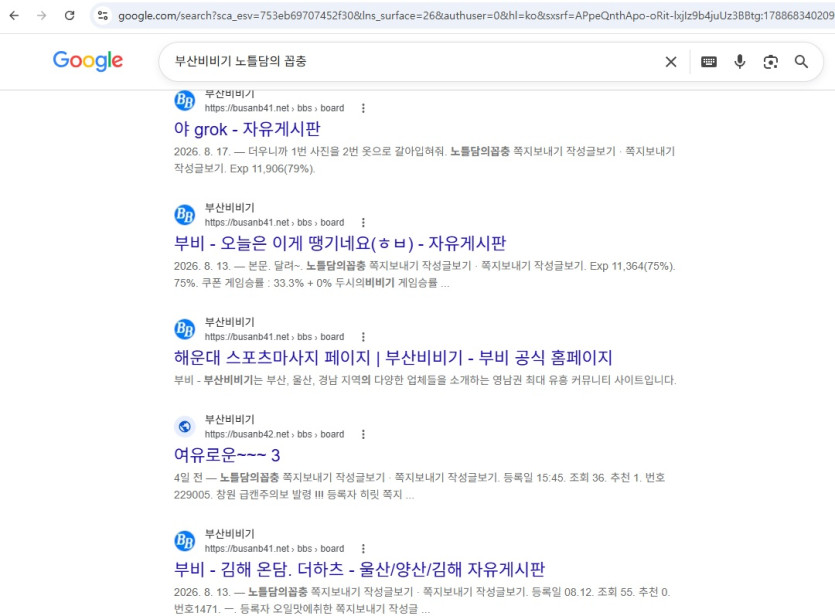
Task: Go back with browser back arrow
Action: (x=14, y=15)
